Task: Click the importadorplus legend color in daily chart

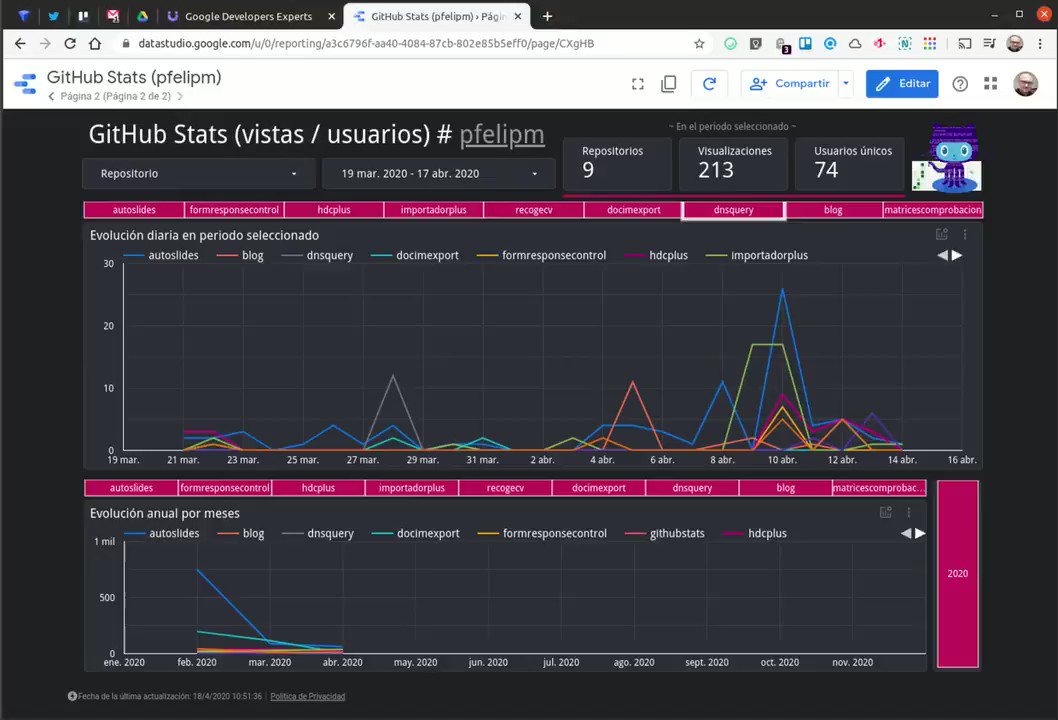Action: click(x=717, y=256)
